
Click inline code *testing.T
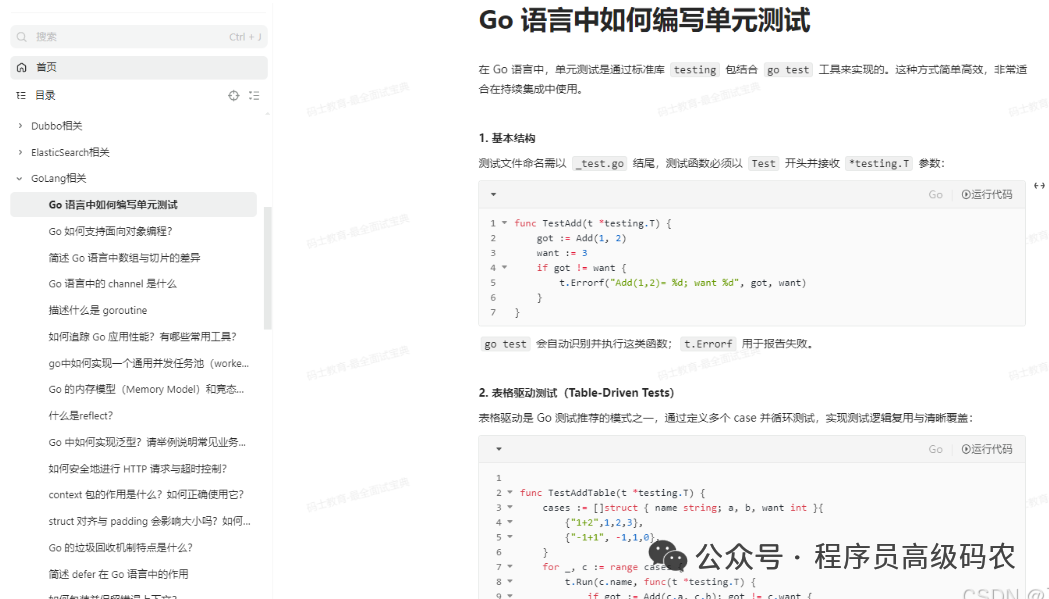click(x=878, y=163)
